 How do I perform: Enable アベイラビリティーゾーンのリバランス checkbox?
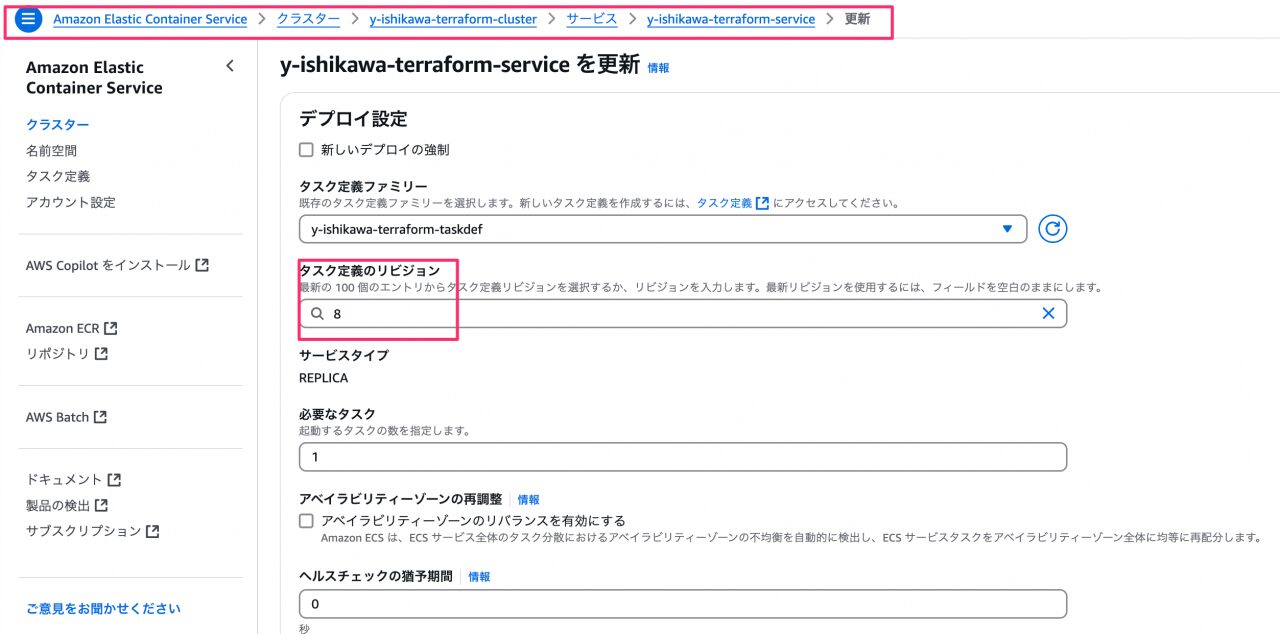(x=307, y=521)
